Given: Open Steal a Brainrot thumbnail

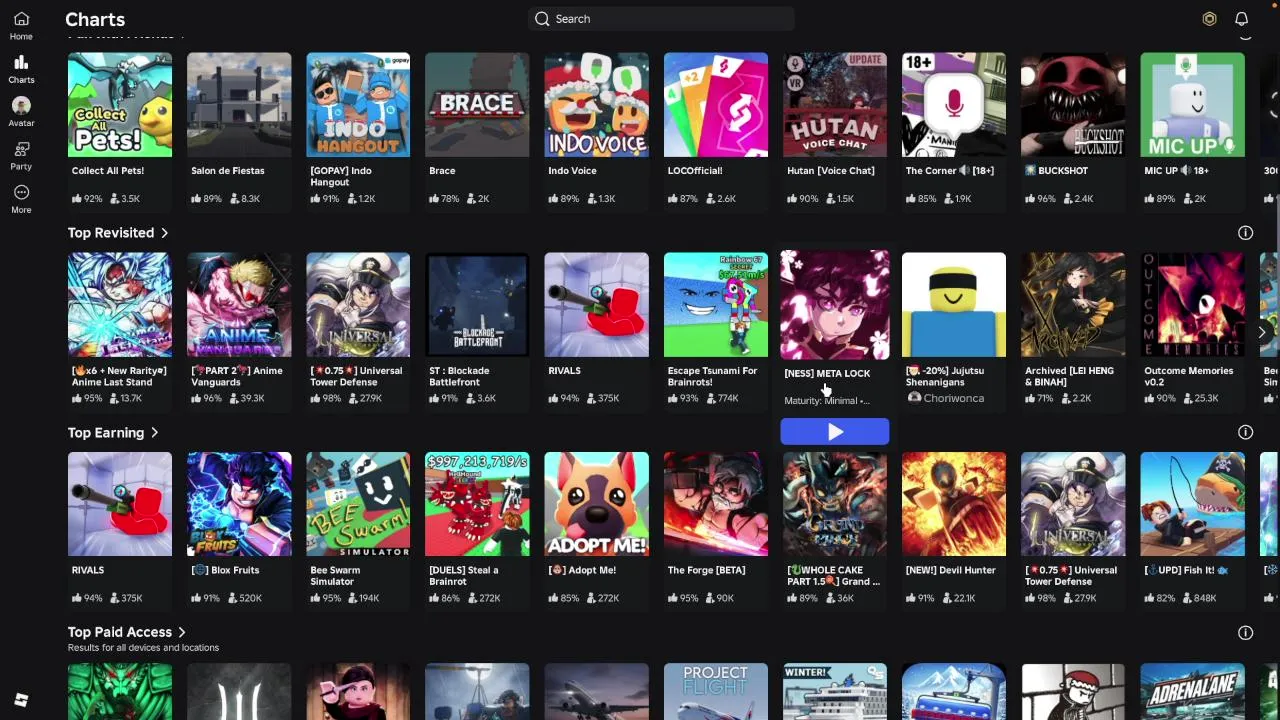Looking at the screenshot, I should click(477, 504).
